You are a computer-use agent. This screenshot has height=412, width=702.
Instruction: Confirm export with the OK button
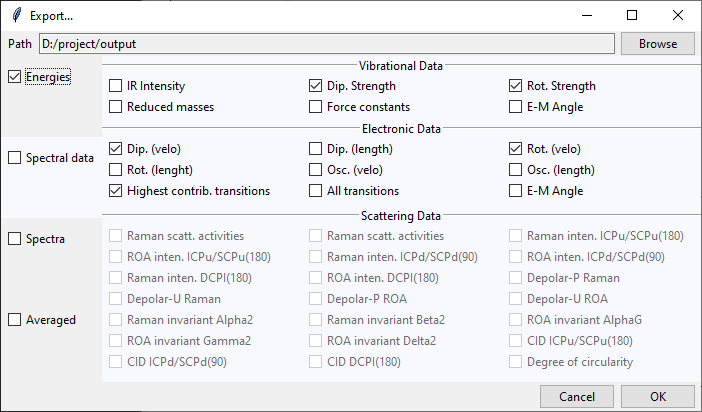tap(658, 396)
